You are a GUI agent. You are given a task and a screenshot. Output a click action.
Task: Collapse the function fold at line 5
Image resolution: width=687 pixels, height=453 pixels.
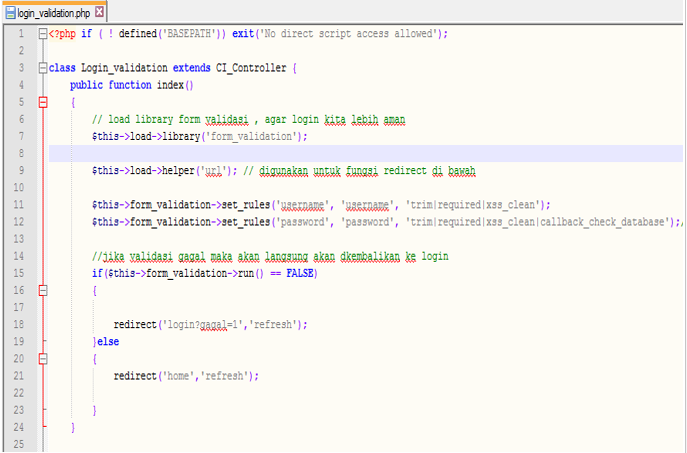[43, 102]
